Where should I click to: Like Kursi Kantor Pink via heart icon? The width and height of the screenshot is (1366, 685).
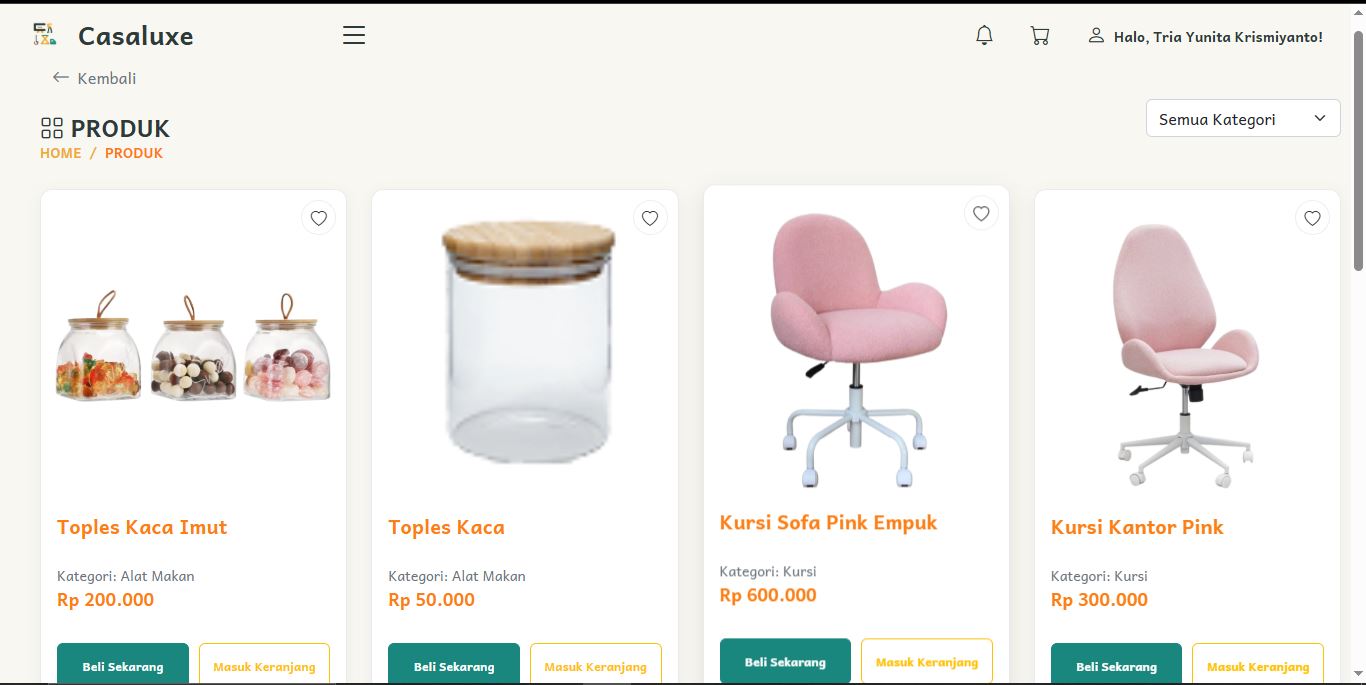pos(1312,218)
